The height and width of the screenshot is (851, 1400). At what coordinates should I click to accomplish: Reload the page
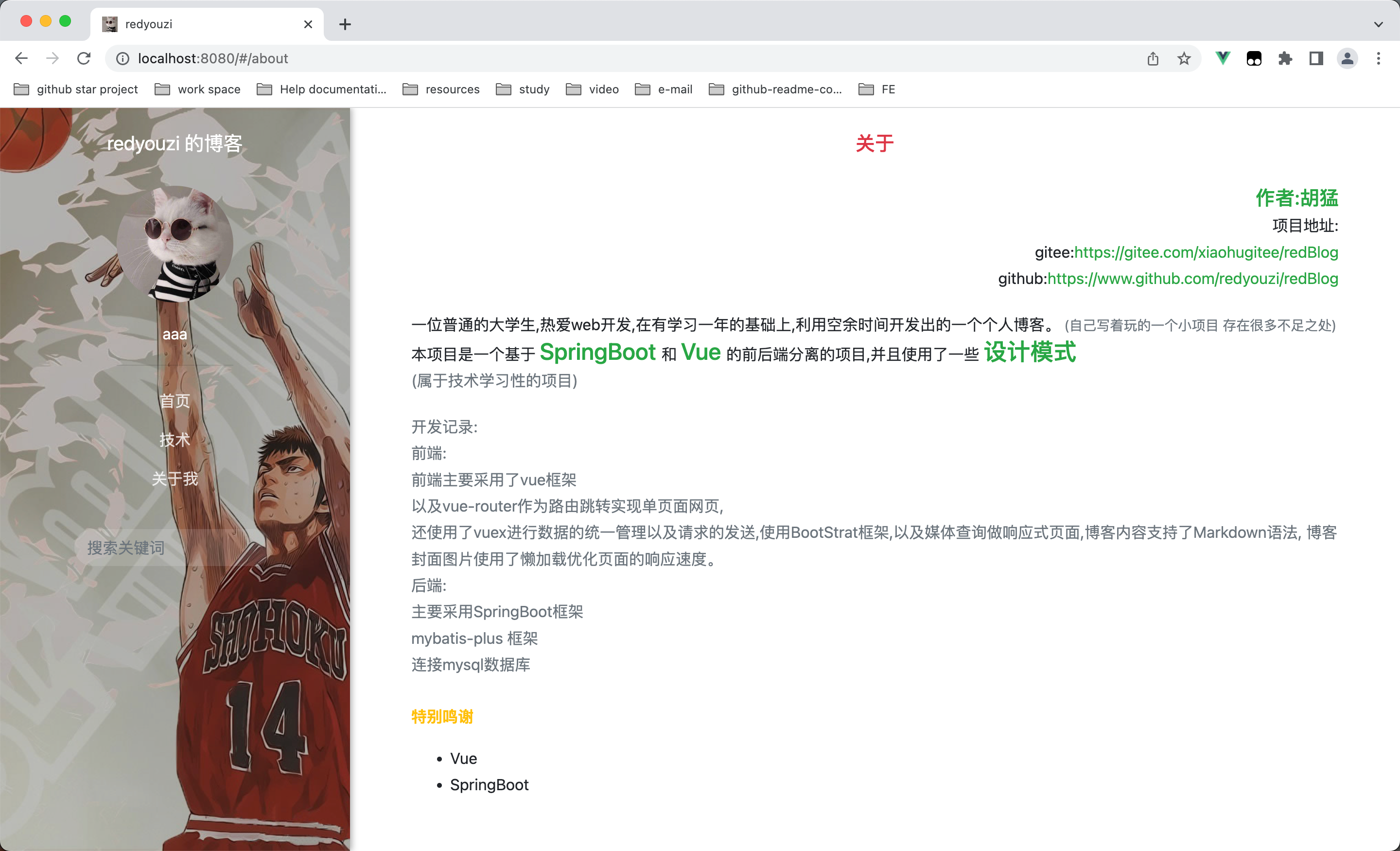pos(84,58)
